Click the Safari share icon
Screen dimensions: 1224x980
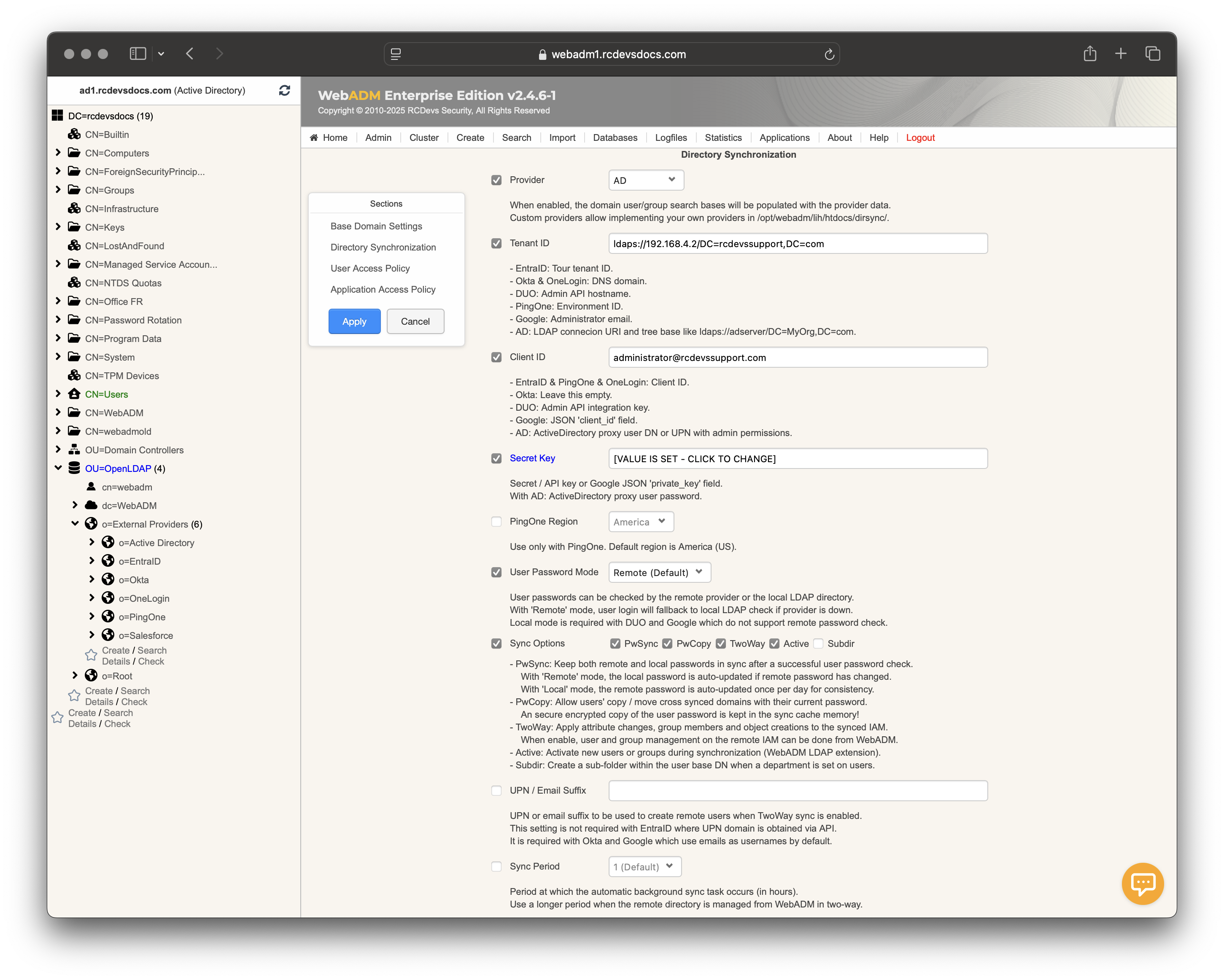[1090, 54]
